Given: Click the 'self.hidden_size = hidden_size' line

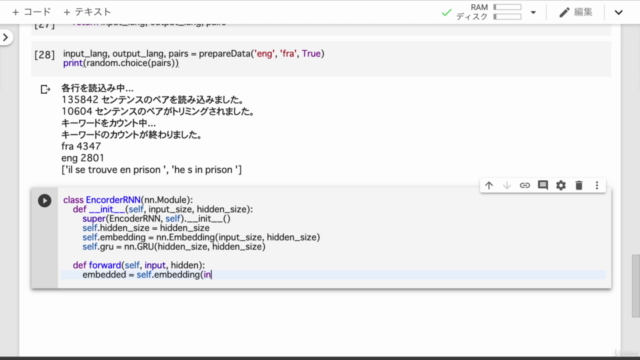Looking at the screenshot, I should (x=146, y=228).
